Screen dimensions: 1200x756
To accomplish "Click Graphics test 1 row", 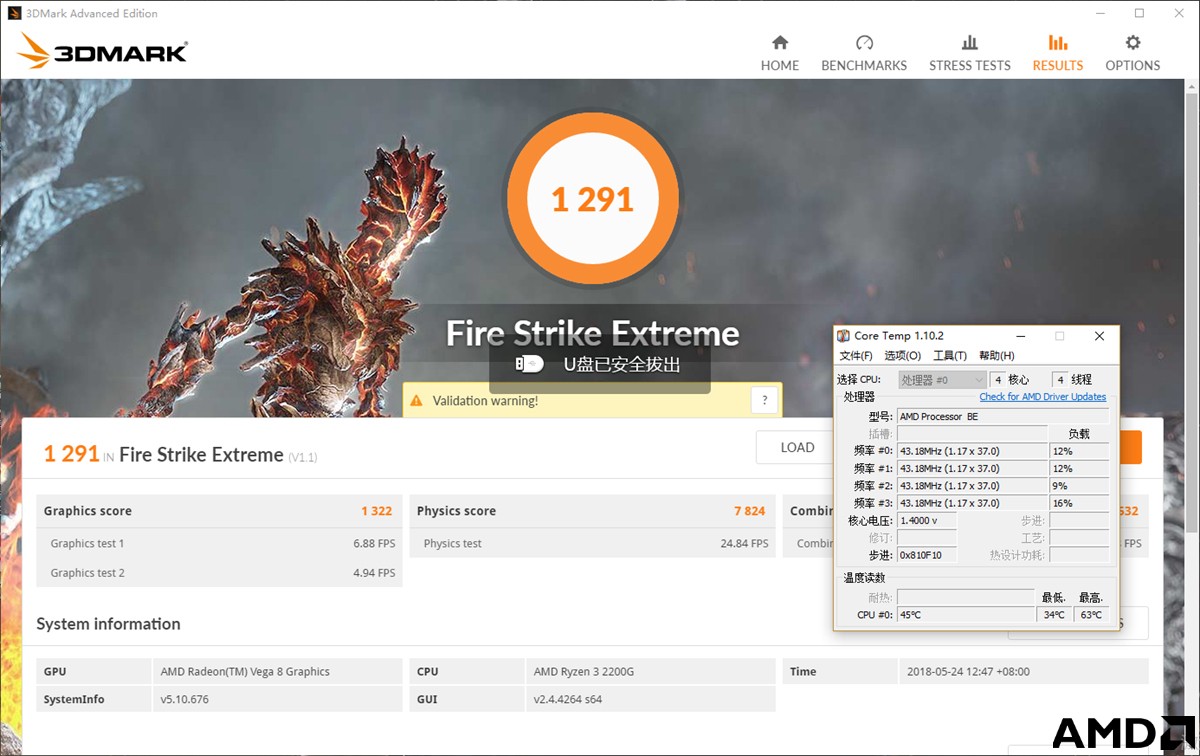I will click(219, 544).
